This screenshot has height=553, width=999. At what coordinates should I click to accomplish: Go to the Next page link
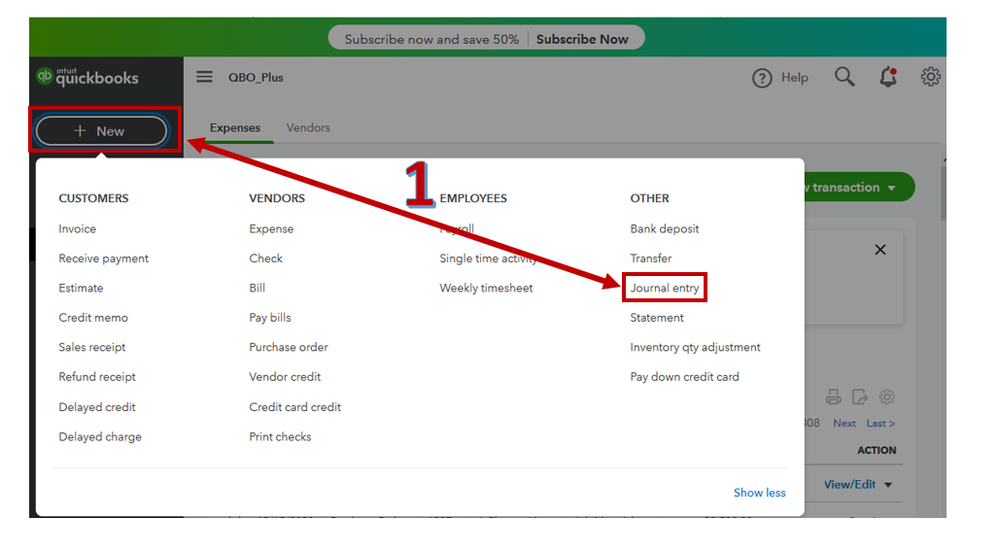coord(844,423)
